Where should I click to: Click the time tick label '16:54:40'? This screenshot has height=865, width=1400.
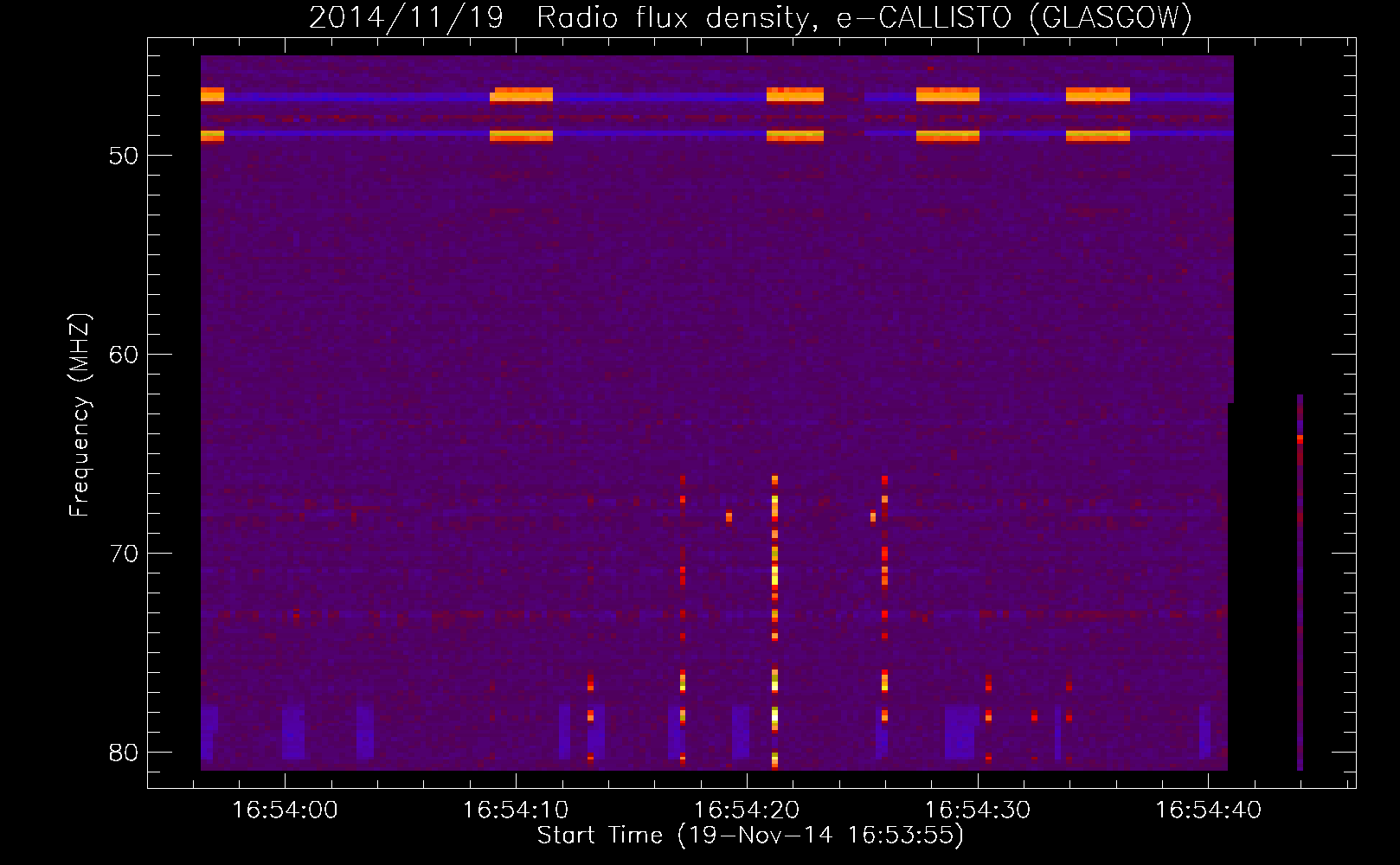1209,811
